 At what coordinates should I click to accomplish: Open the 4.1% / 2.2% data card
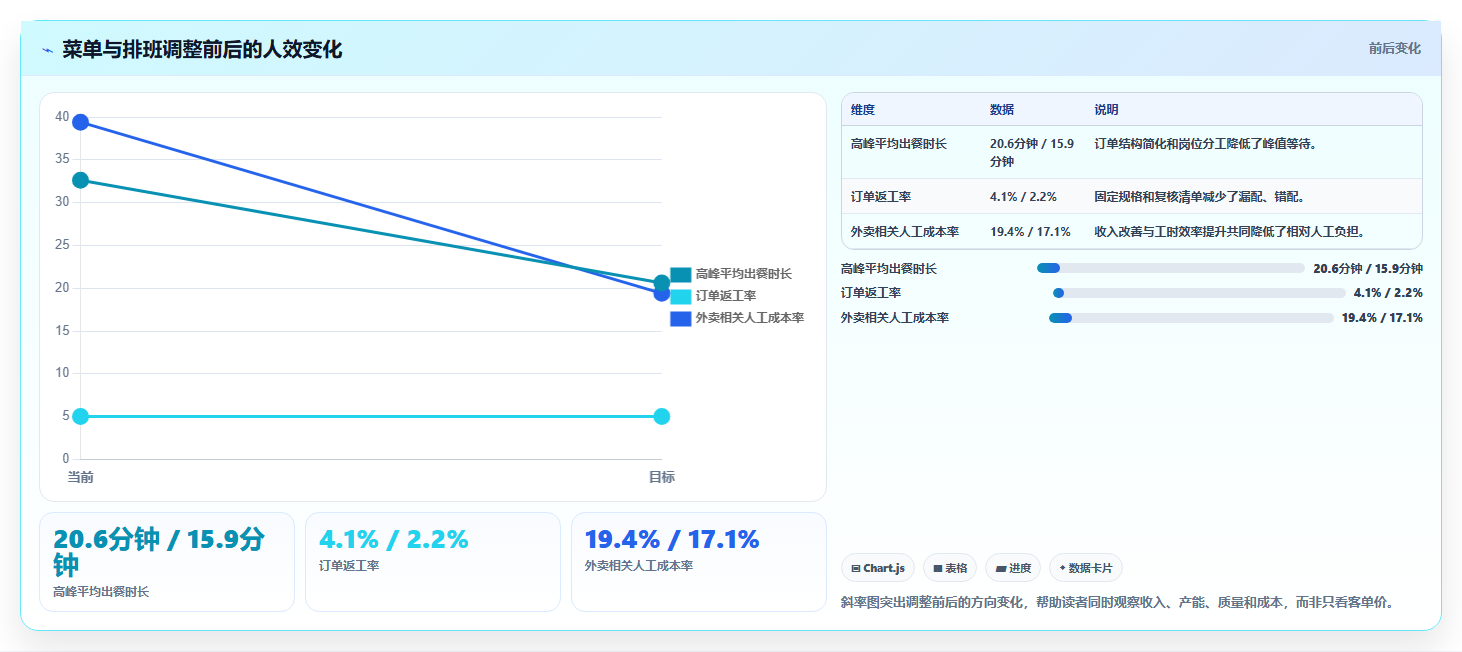[x=433, y=562]
